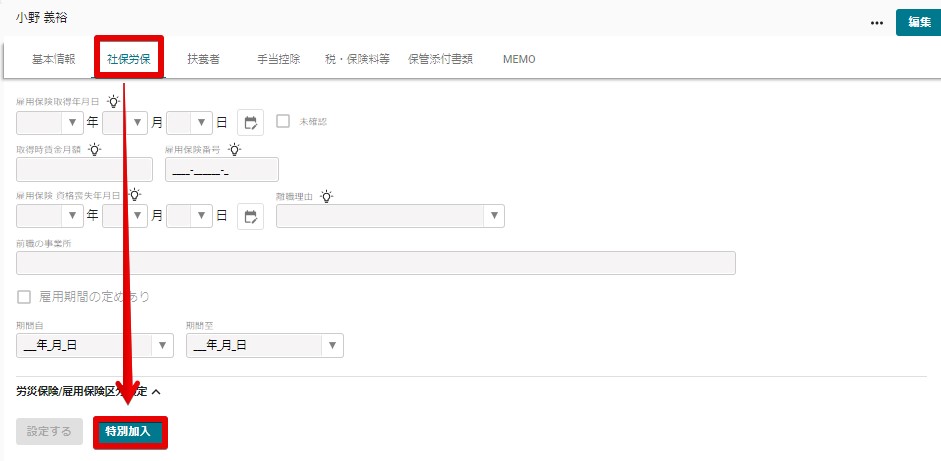Show hint for 雇用保険 資格喪失年月日

(134, 194)
